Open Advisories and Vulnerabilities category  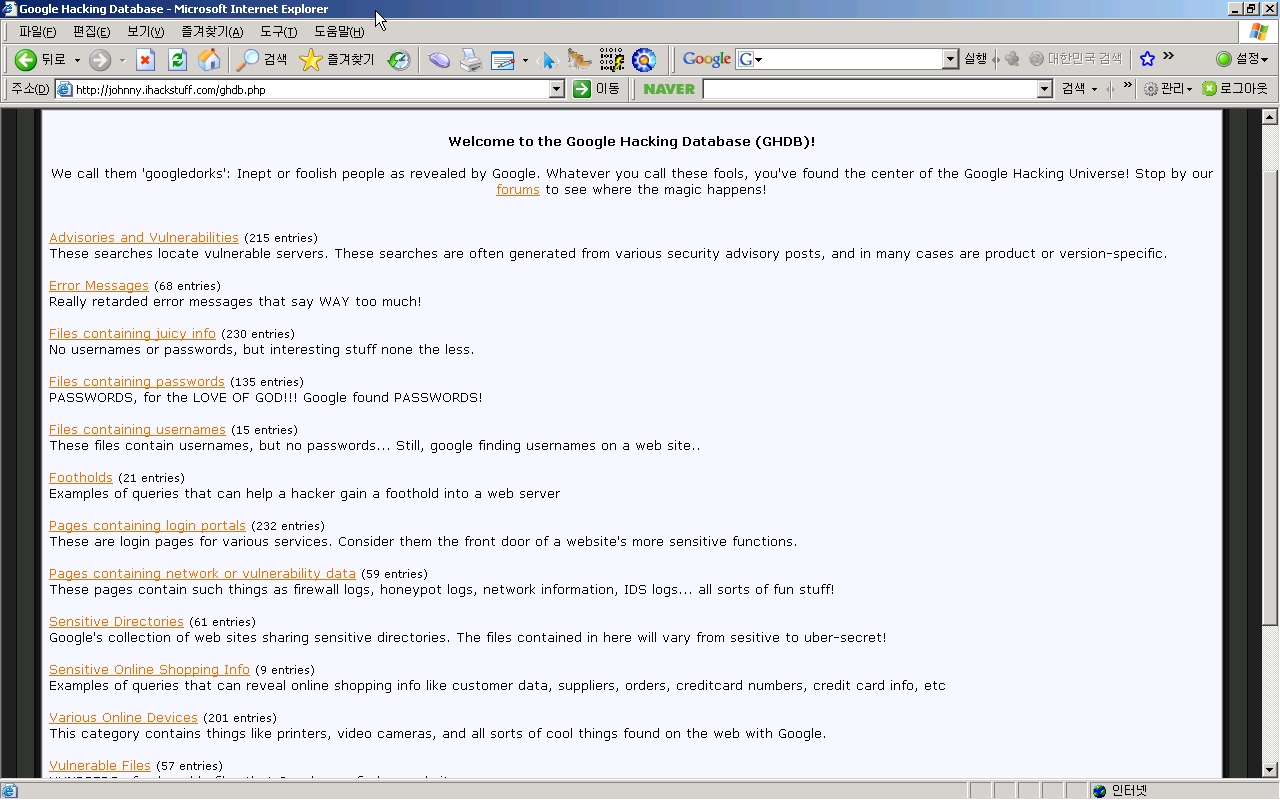point(144,238)
